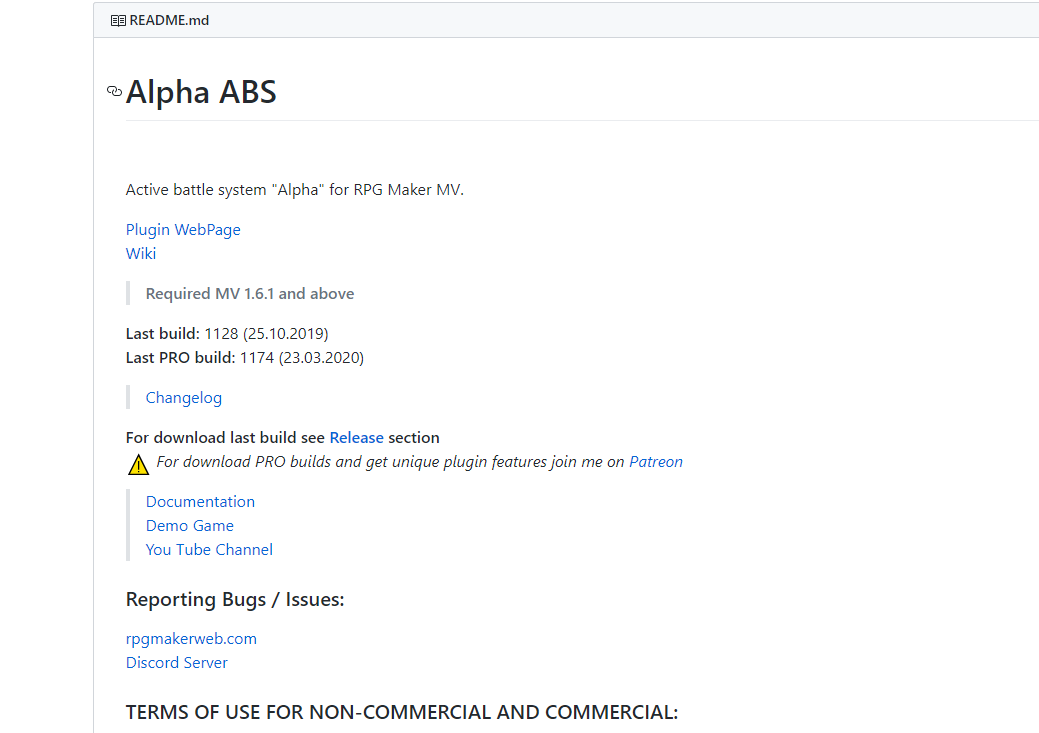Click the README book icon
This screenshot has width=1039, height=733.
118,21
